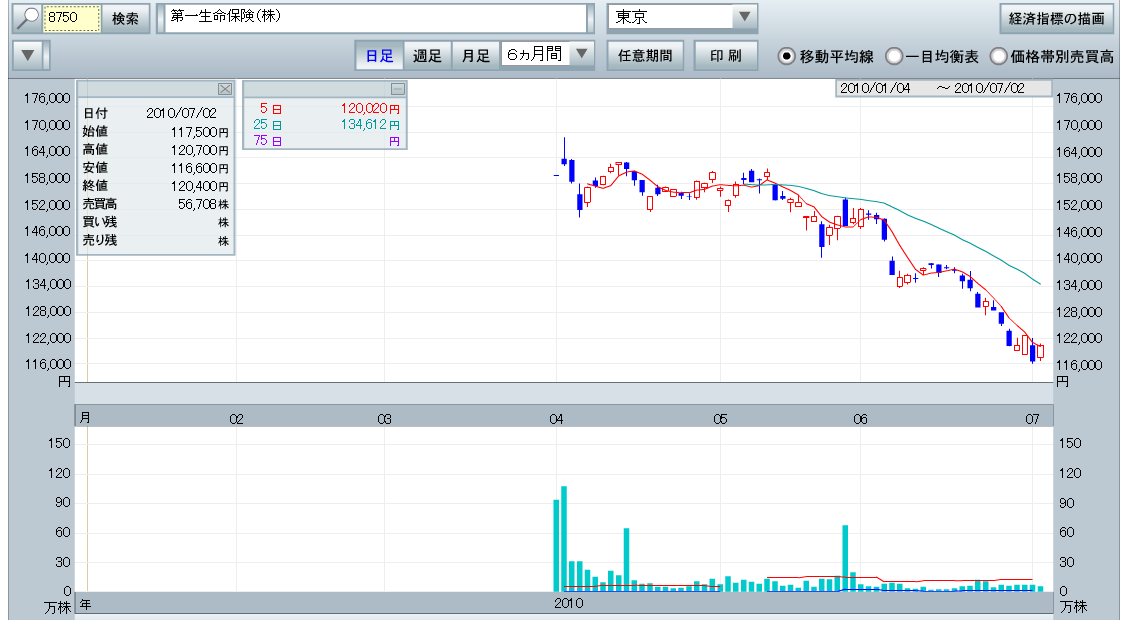Select the 価格帯別売買高 radio button
This screenshot has width=1128, height=620.
tap(998, 56)
